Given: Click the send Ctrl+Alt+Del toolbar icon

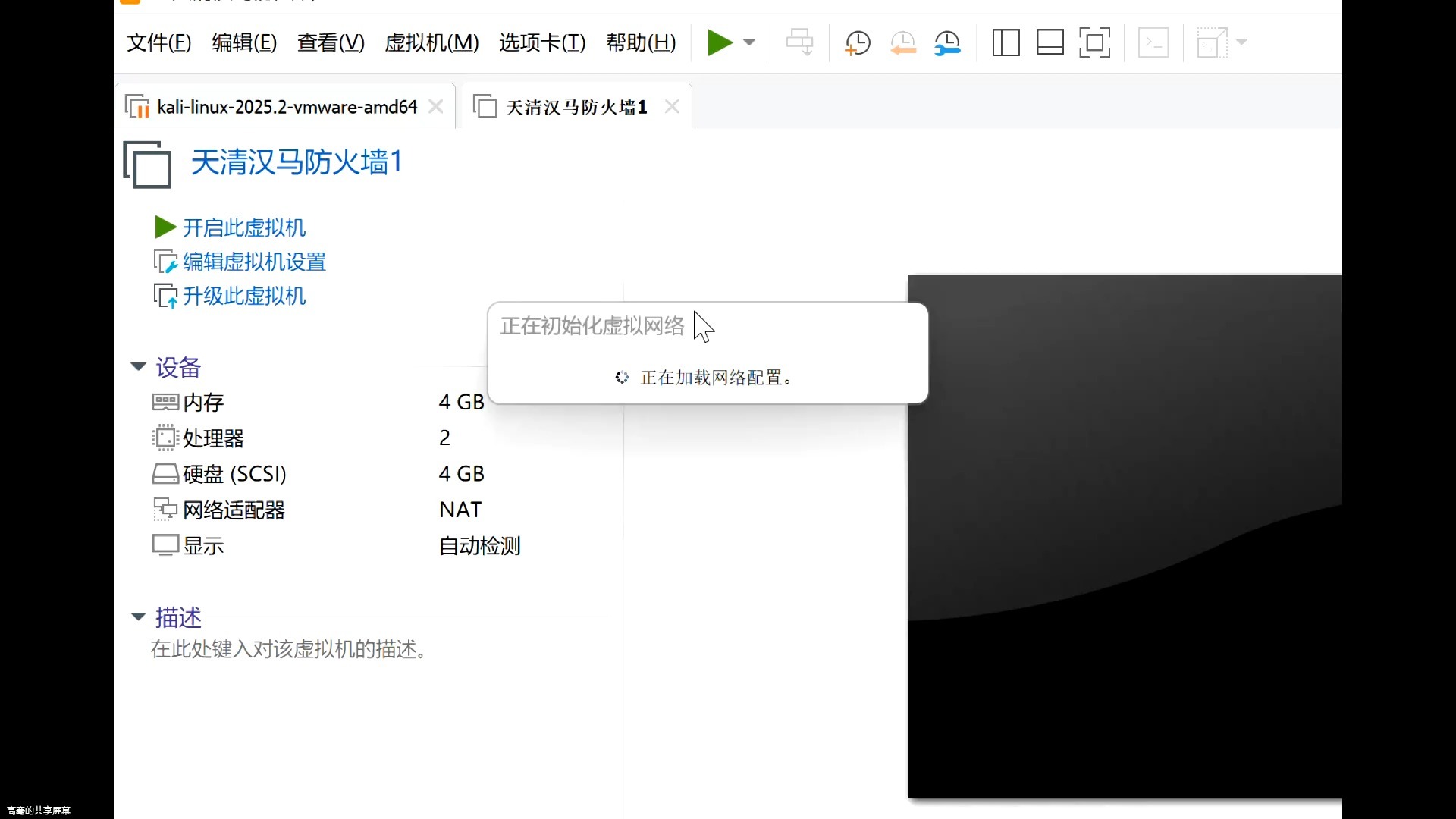Looking at the screenshot, I should (799, 42).
